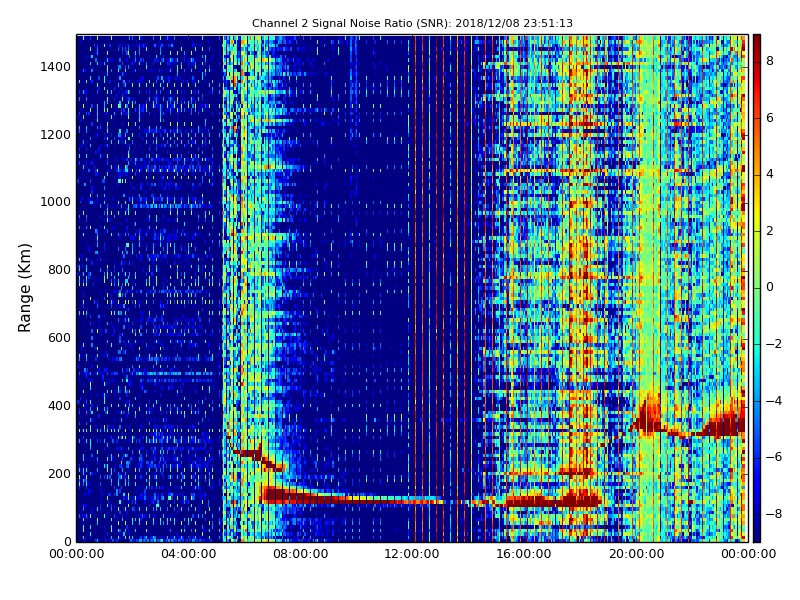Click the colorbar label 2
800x600 pixels.
[x=770, y=231]
